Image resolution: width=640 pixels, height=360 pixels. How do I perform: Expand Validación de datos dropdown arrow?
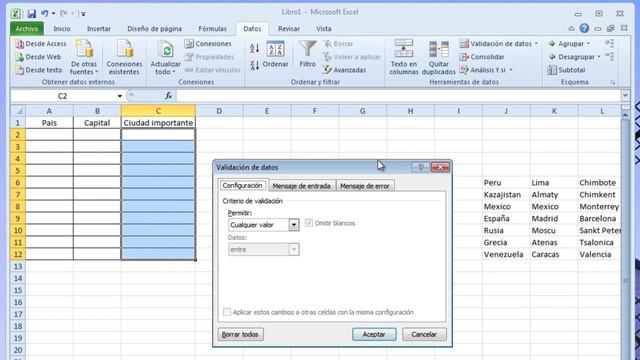pos(536,44)
